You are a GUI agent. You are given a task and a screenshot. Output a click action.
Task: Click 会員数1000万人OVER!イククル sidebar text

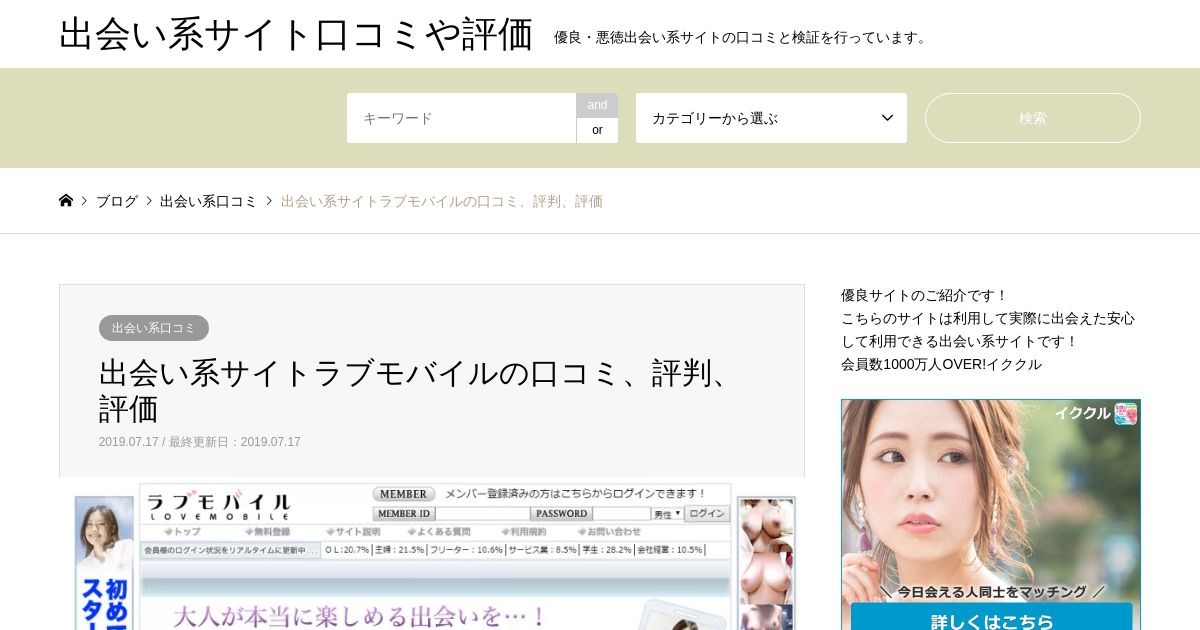tap(941, 364)
